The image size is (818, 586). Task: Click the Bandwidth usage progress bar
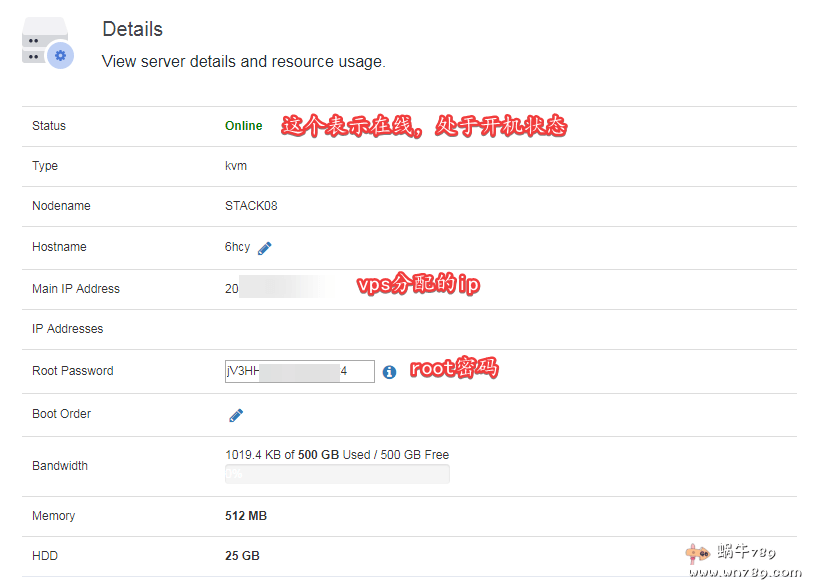click(337, 474)
